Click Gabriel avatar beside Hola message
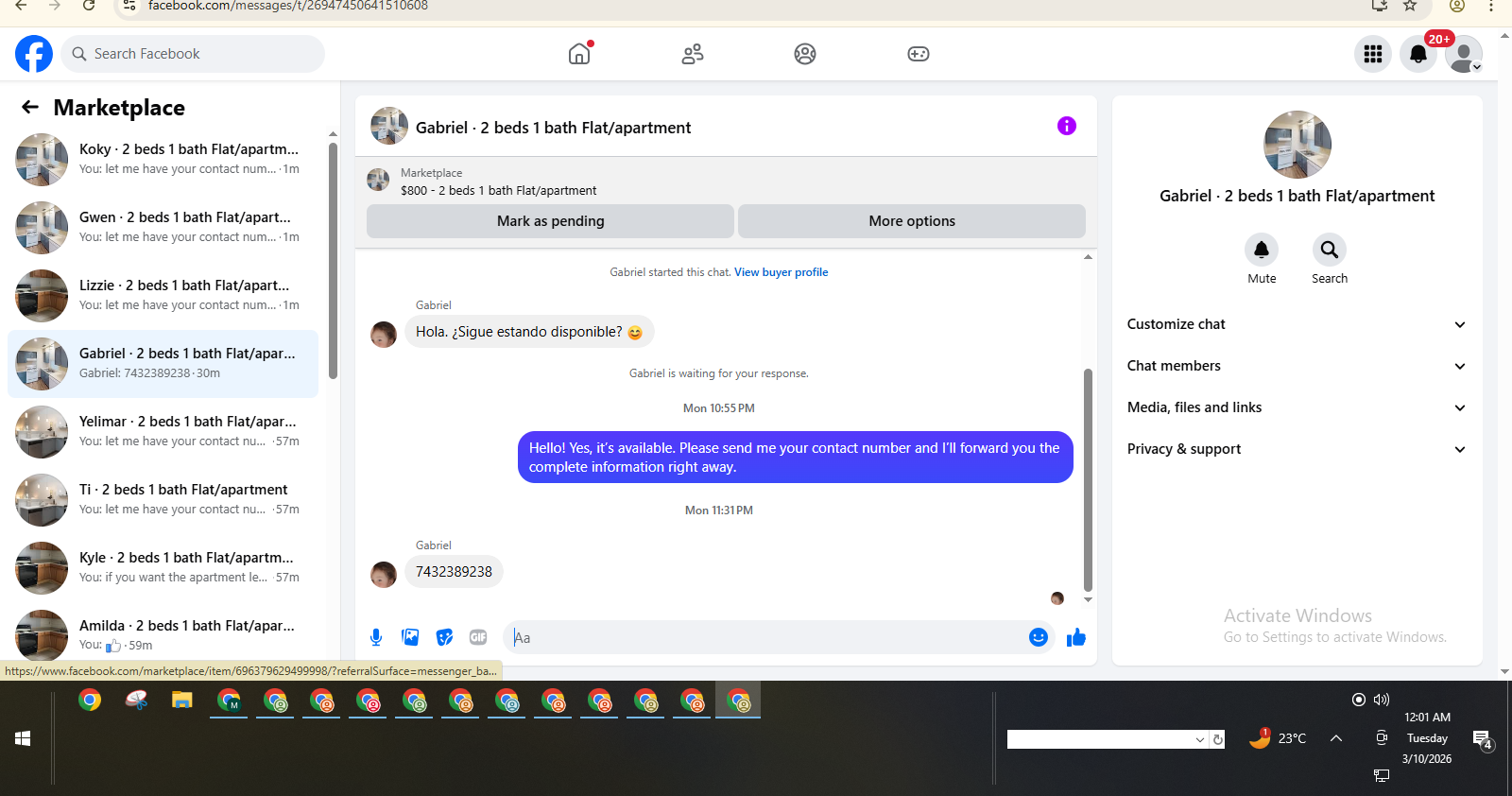This screenshot has height=796, width=1512. click(x=384, y=335)
